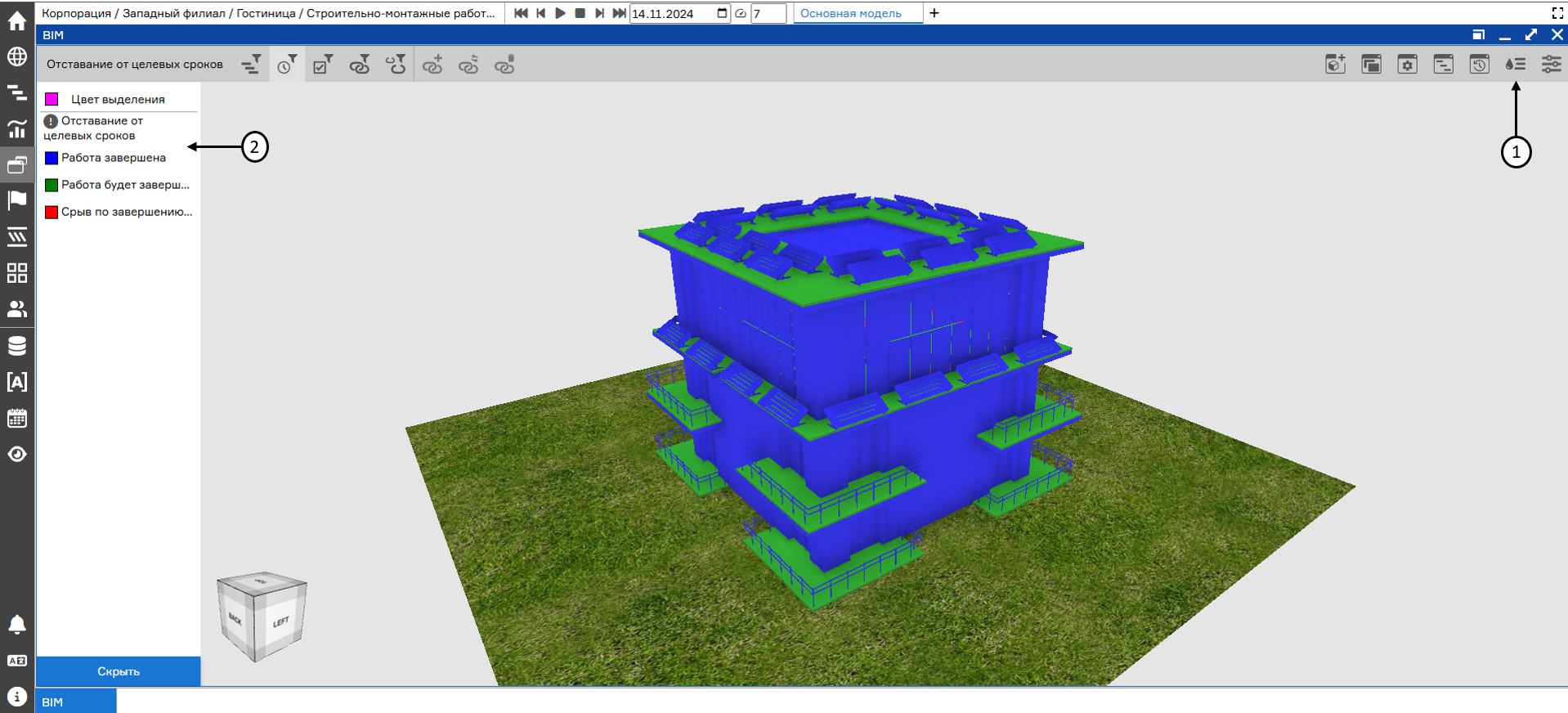Select the windows stack sidebar icon
The height and width of the screenshot is (713, 1568).
click(x=17, y=164)
